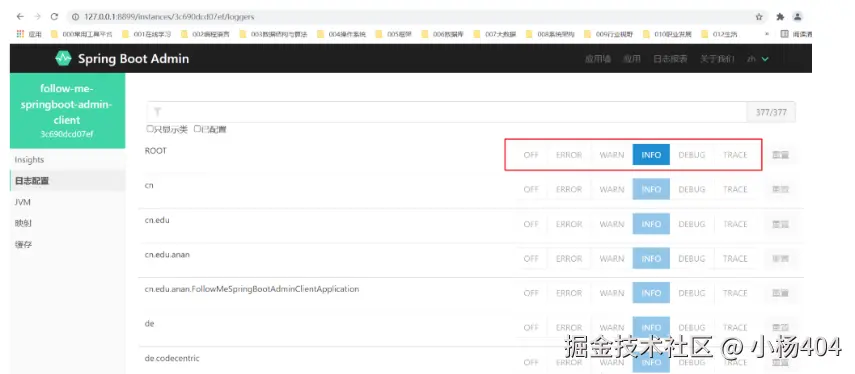The image size is (855, 374).
Task: Click the browser address bar URL
Action: coord(169,17)
